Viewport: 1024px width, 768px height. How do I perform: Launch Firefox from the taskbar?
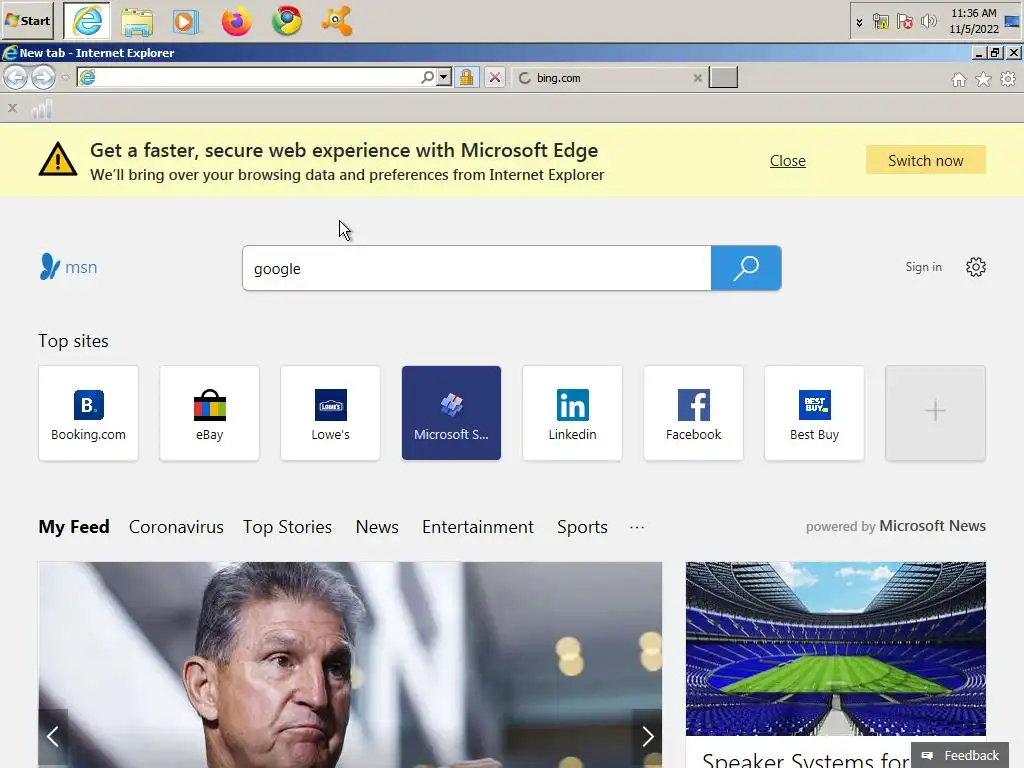(x=236, y=21)
